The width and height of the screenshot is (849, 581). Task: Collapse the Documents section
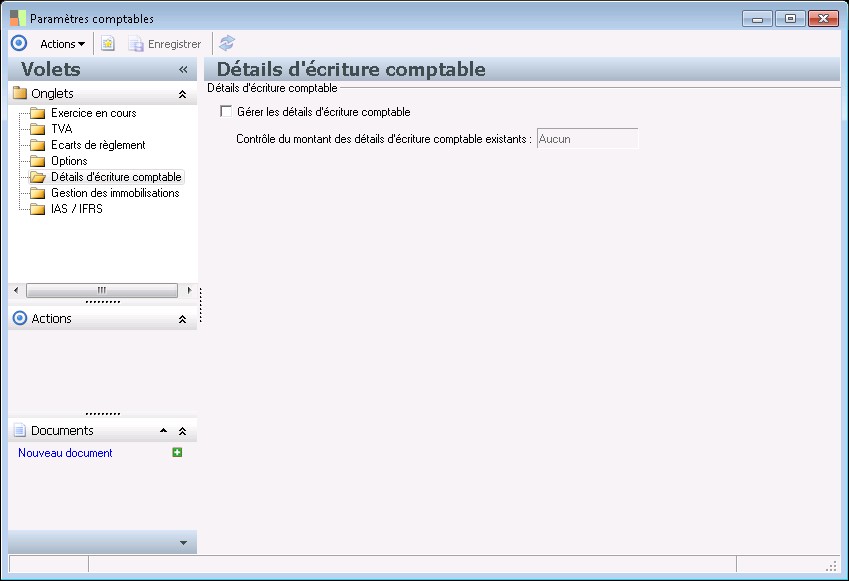[182, 431]
